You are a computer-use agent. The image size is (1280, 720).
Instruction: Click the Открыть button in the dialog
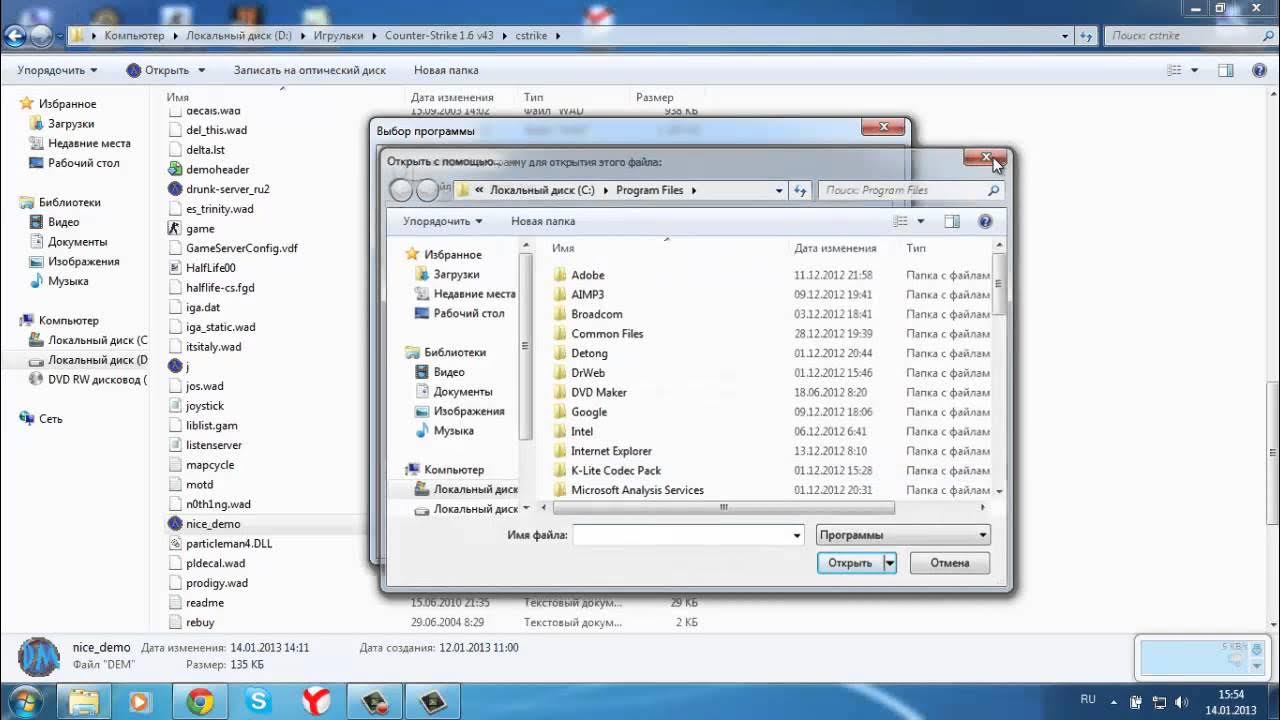click(x=850, y=563)
